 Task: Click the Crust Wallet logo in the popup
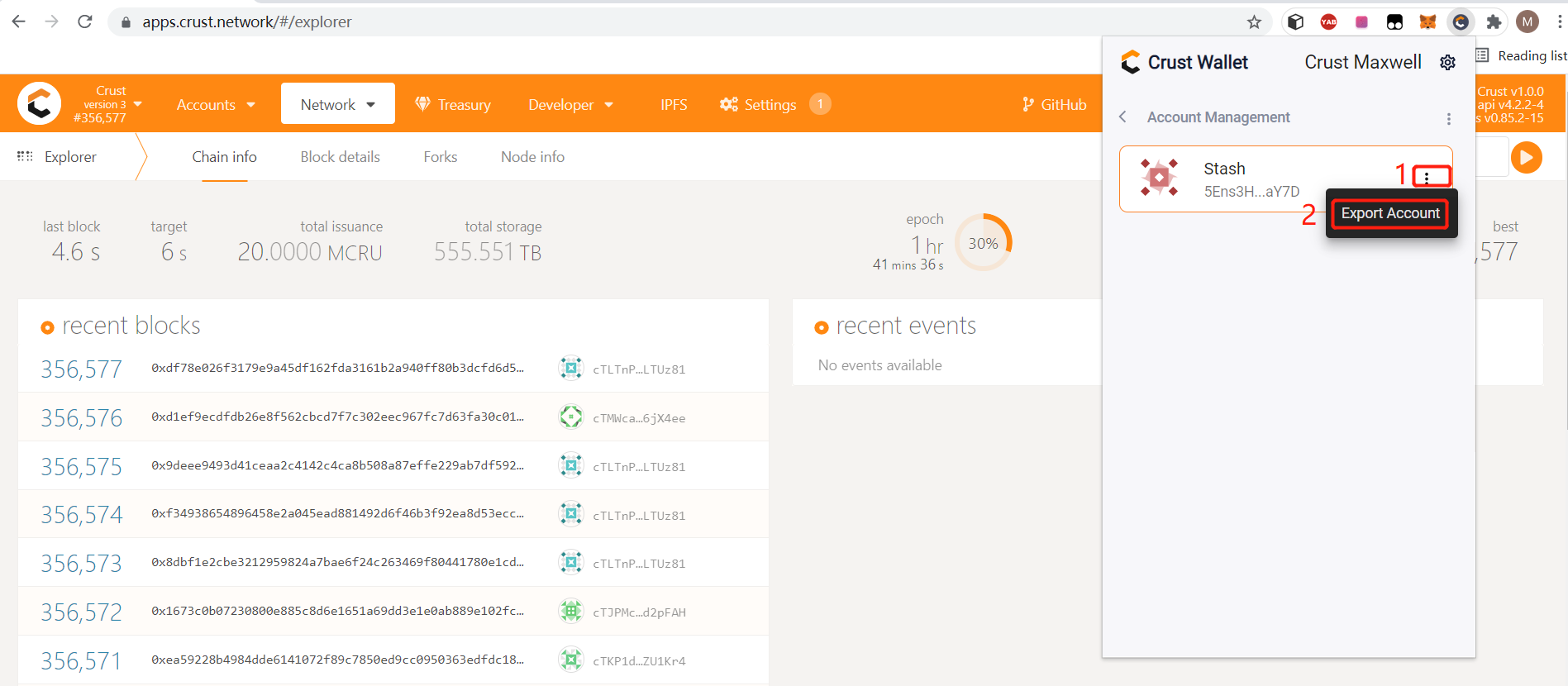point(1131,62)
